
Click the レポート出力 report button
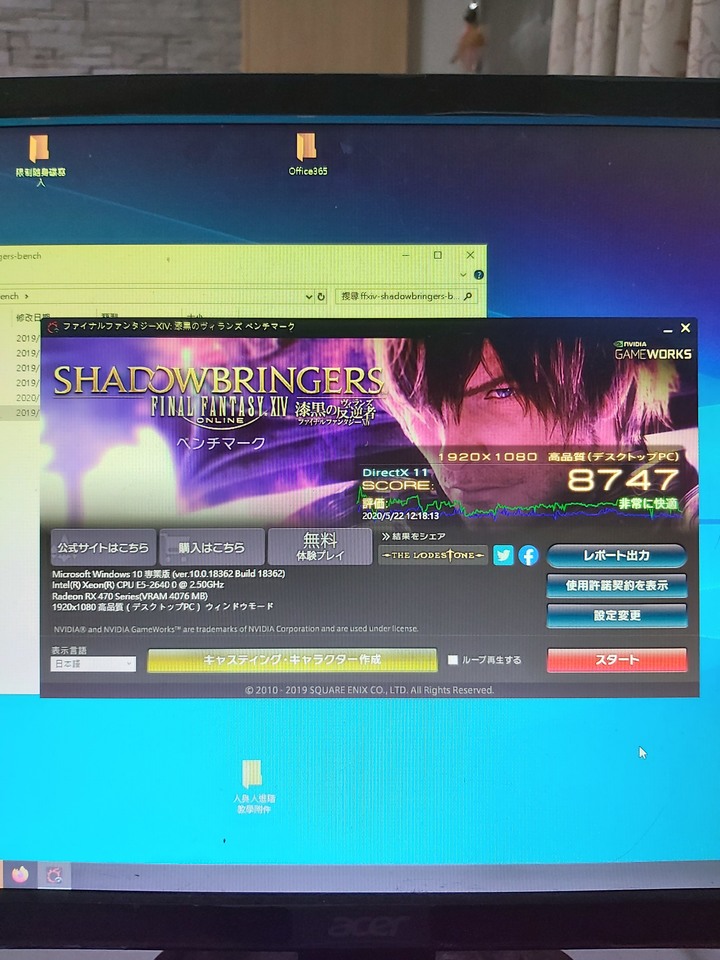(x=617, y=555)
